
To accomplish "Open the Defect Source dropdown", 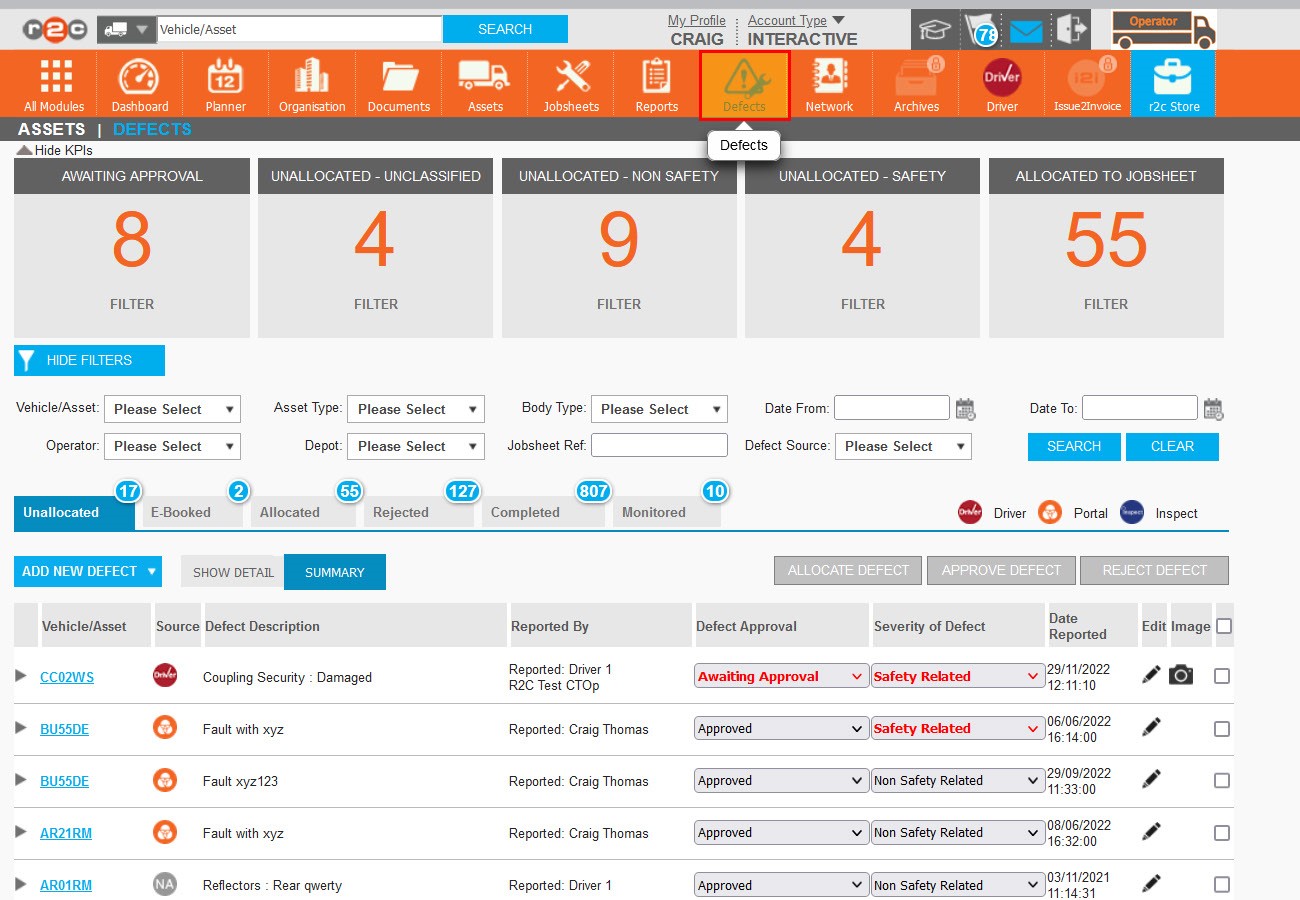I will pyautogui.click(x=902, y=446).
